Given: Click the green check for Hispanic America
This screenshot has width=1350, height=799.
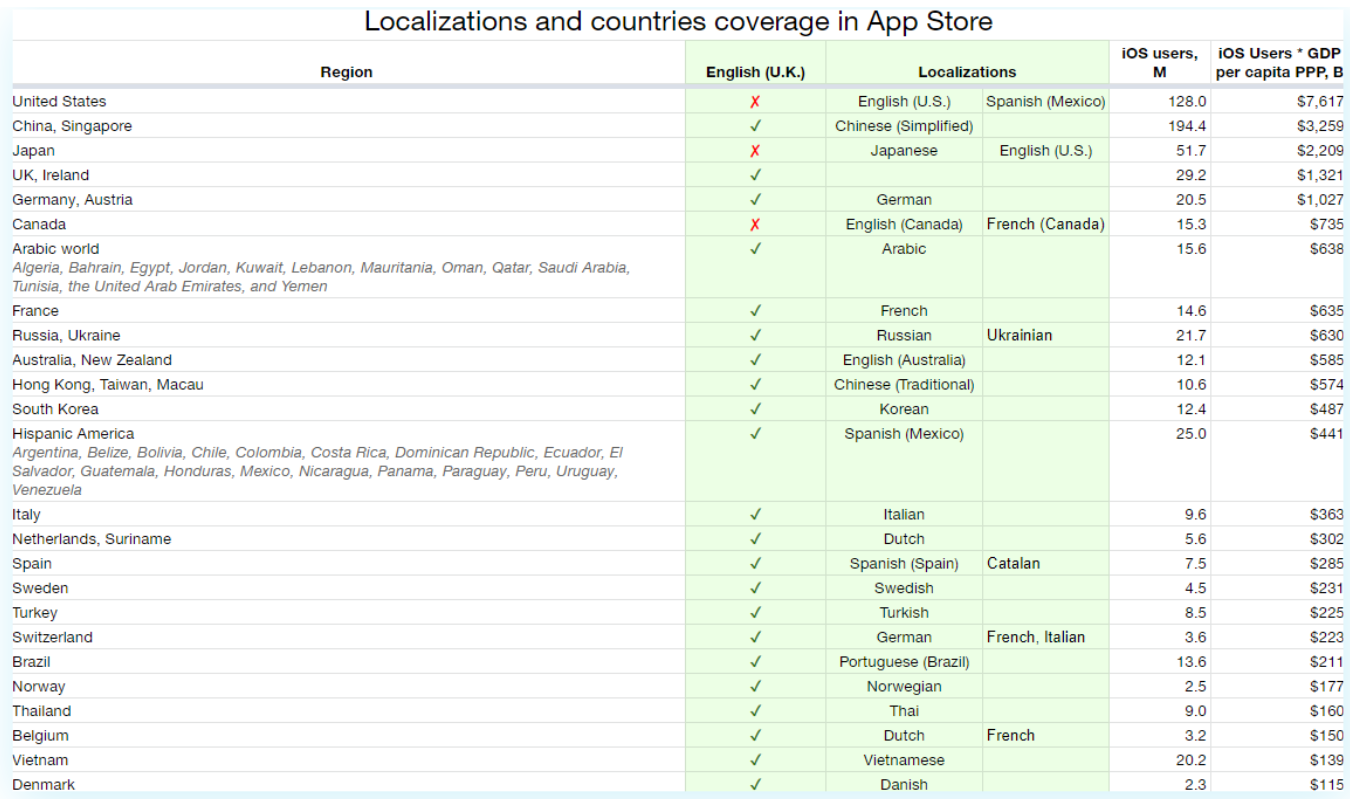Looking at the screenshot, I should (755, 434).
